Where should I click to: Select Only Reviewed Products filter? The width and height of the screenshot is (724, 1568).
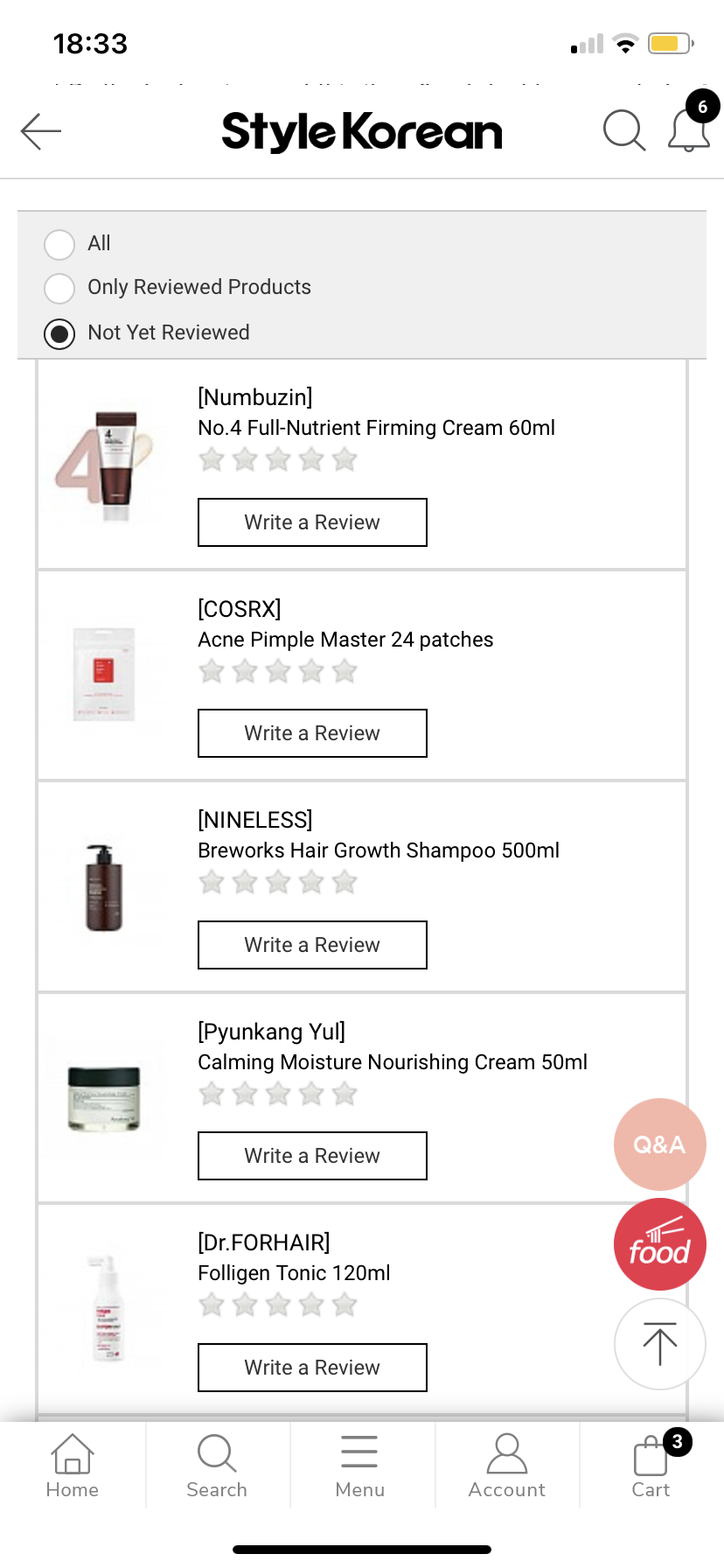point(59,288)
